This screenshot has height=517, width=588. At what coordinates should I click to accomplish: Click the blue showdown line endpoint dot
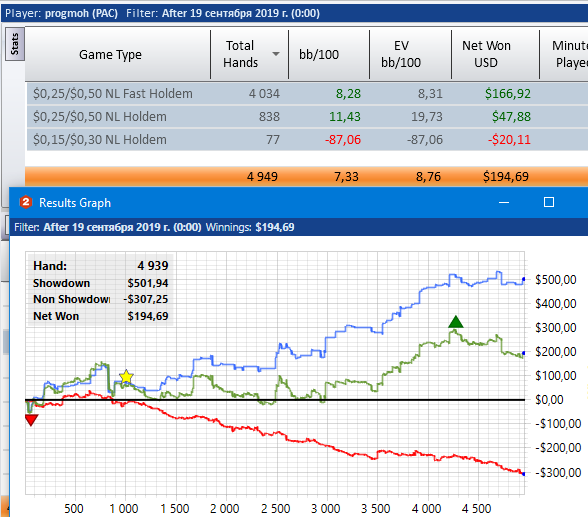[524, 279]
